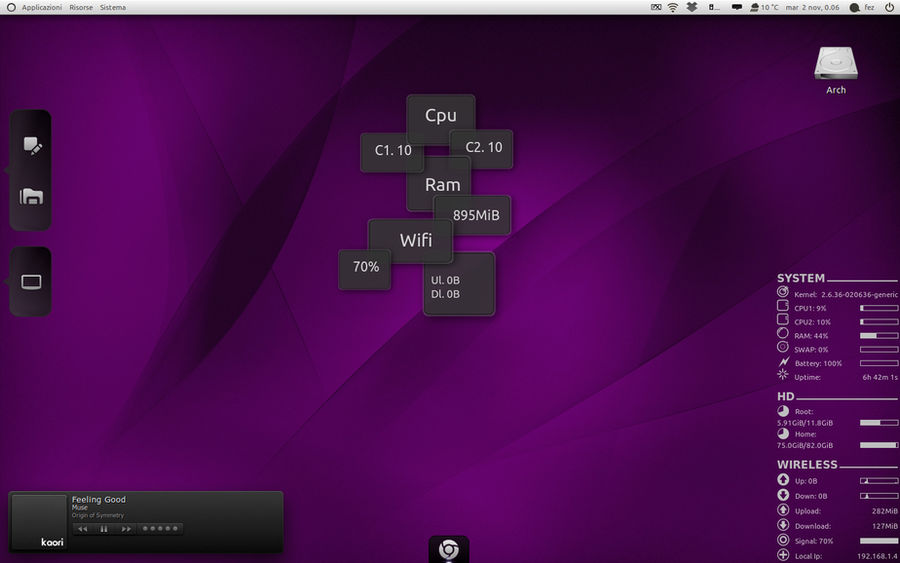Image resolution: width=900 pixels, height=563 pixels.
Task: Click the Battery 100% bar
Action: click(x=879, y=363)
